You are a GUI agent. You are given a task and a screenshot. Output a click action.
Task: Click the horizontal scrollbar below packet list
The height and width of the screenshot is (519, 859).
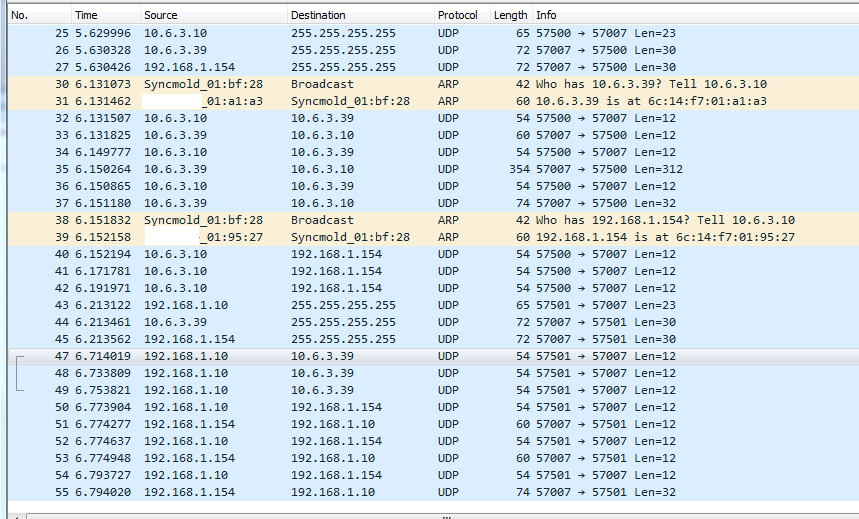point(443,516)
